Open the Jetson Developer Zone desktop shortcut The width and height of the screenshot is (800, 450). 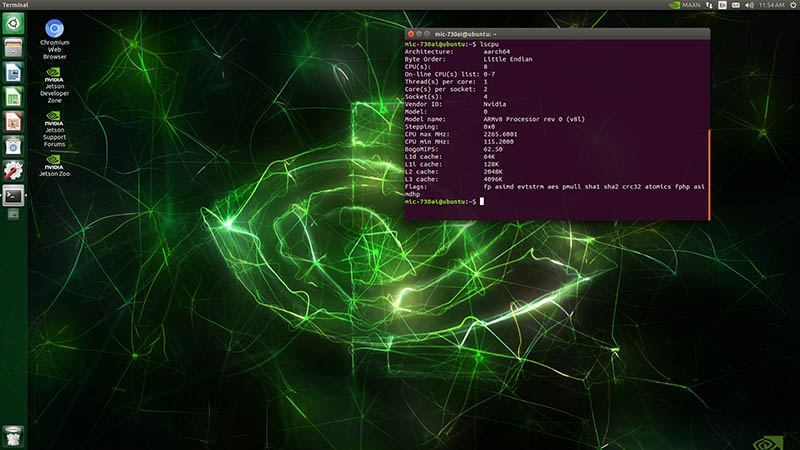54,80
